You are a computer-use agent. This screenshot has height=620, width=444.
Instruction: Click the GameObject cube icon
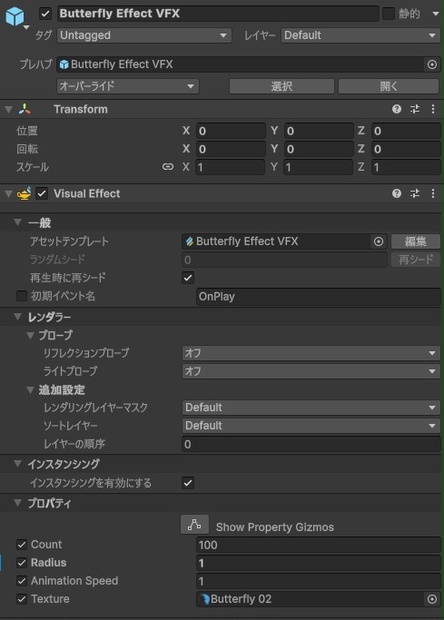coord(15,16)
